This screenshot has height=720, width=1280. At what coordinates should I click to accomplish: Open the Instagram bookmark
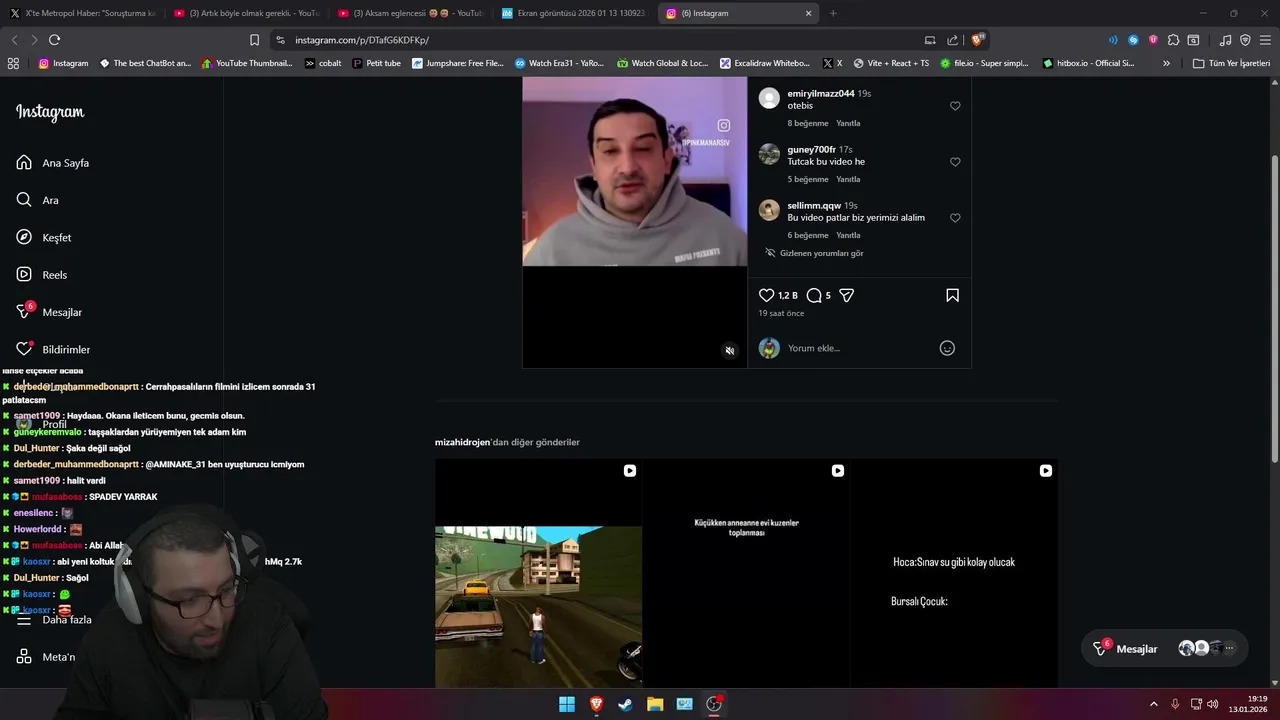(x=63, y=63)
